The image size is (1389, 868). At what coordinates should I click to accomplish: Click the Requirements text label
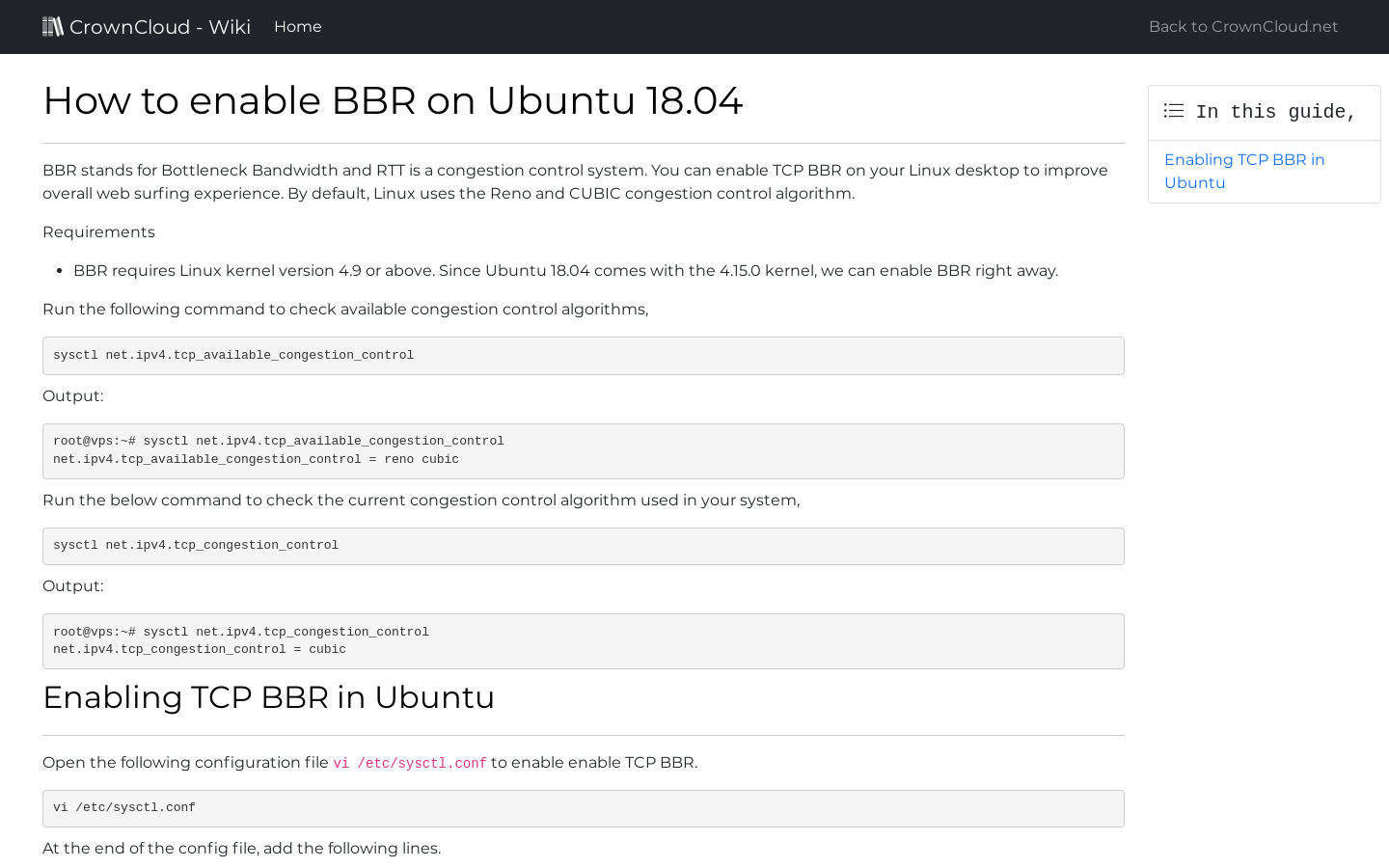(x=98, y=231)
